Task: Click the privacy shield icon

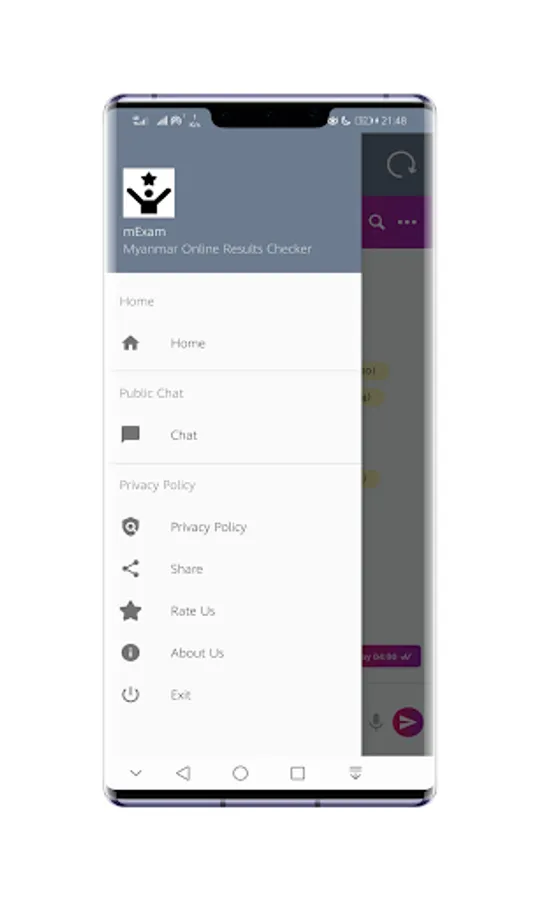Action: click(131, 526)
